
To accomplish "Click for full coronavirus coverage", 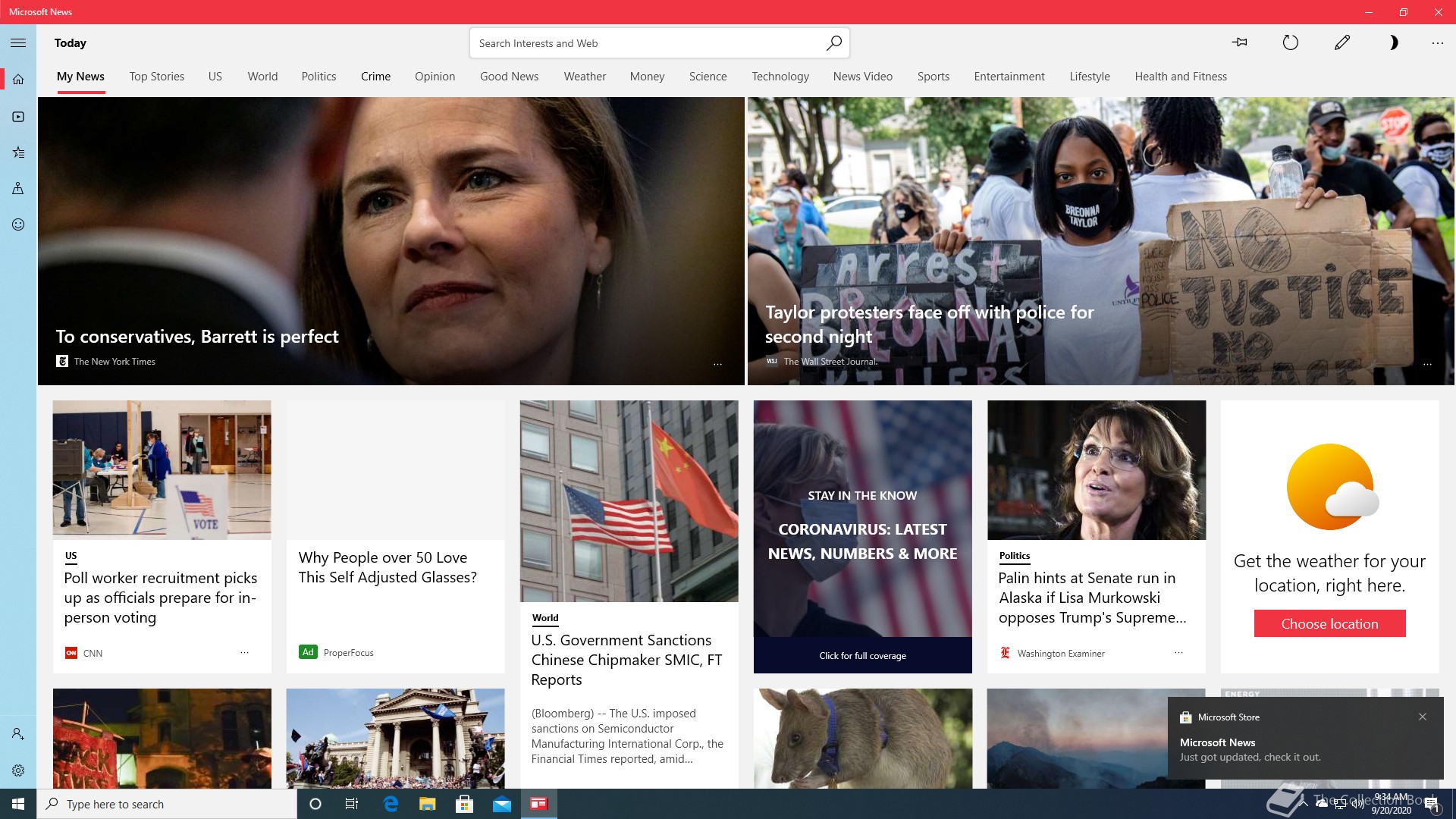I will pos(862,655).
